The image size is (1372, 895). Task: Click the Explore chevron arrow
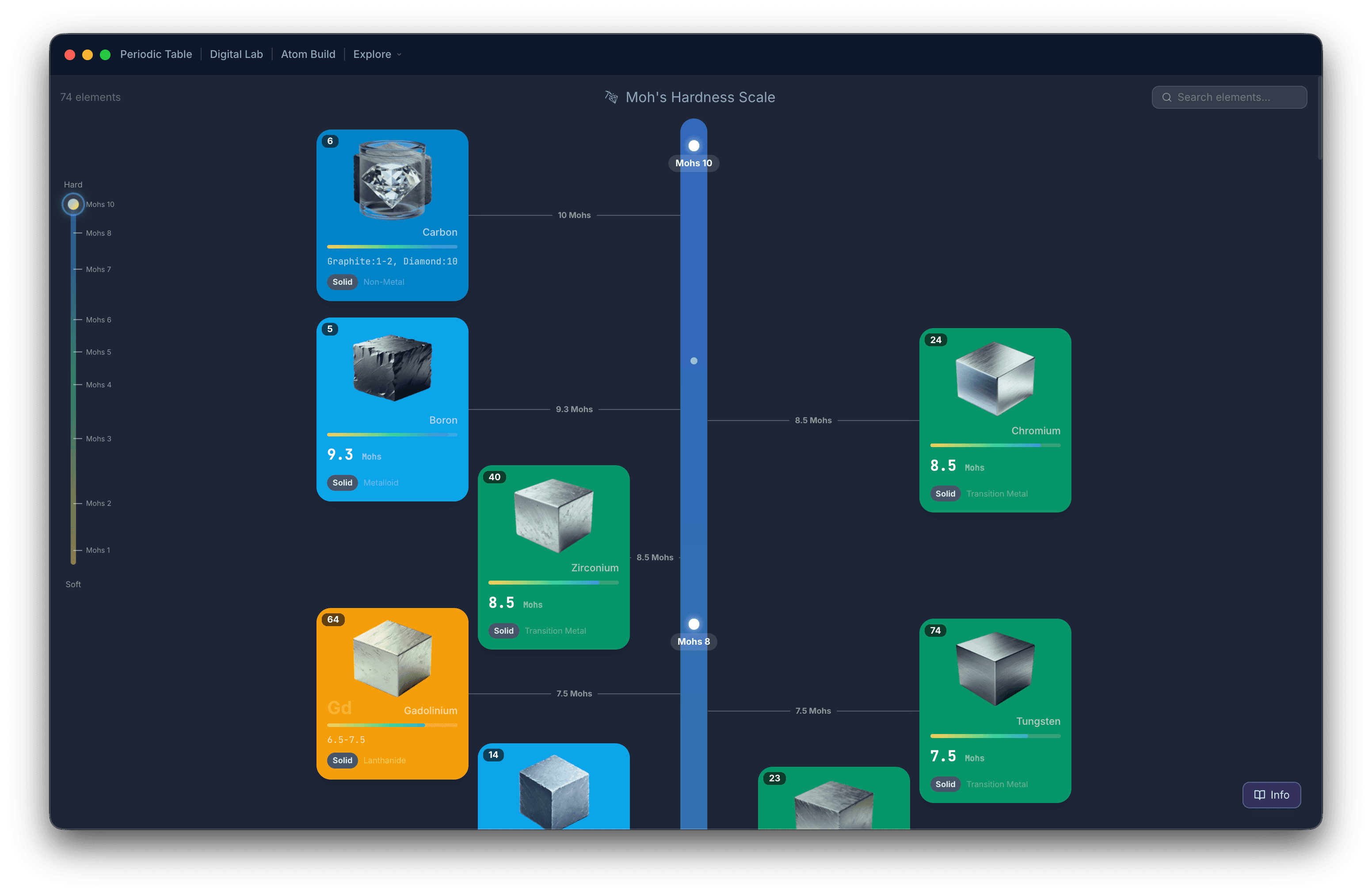pyautogui.click(x=399, y=55)
